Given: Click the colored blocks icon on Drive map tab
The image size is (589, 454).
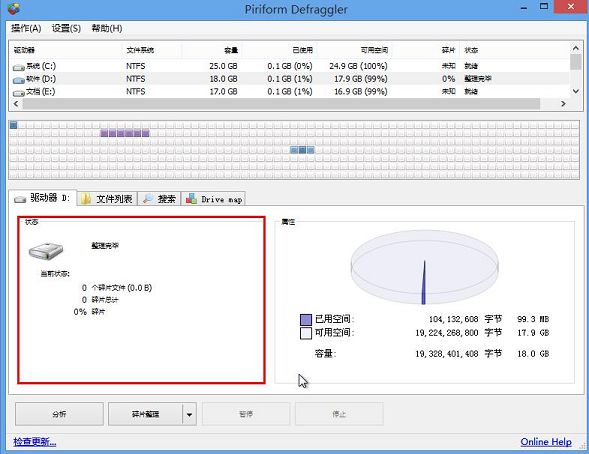Looking at the screenshot, I should tap(191, 198).
